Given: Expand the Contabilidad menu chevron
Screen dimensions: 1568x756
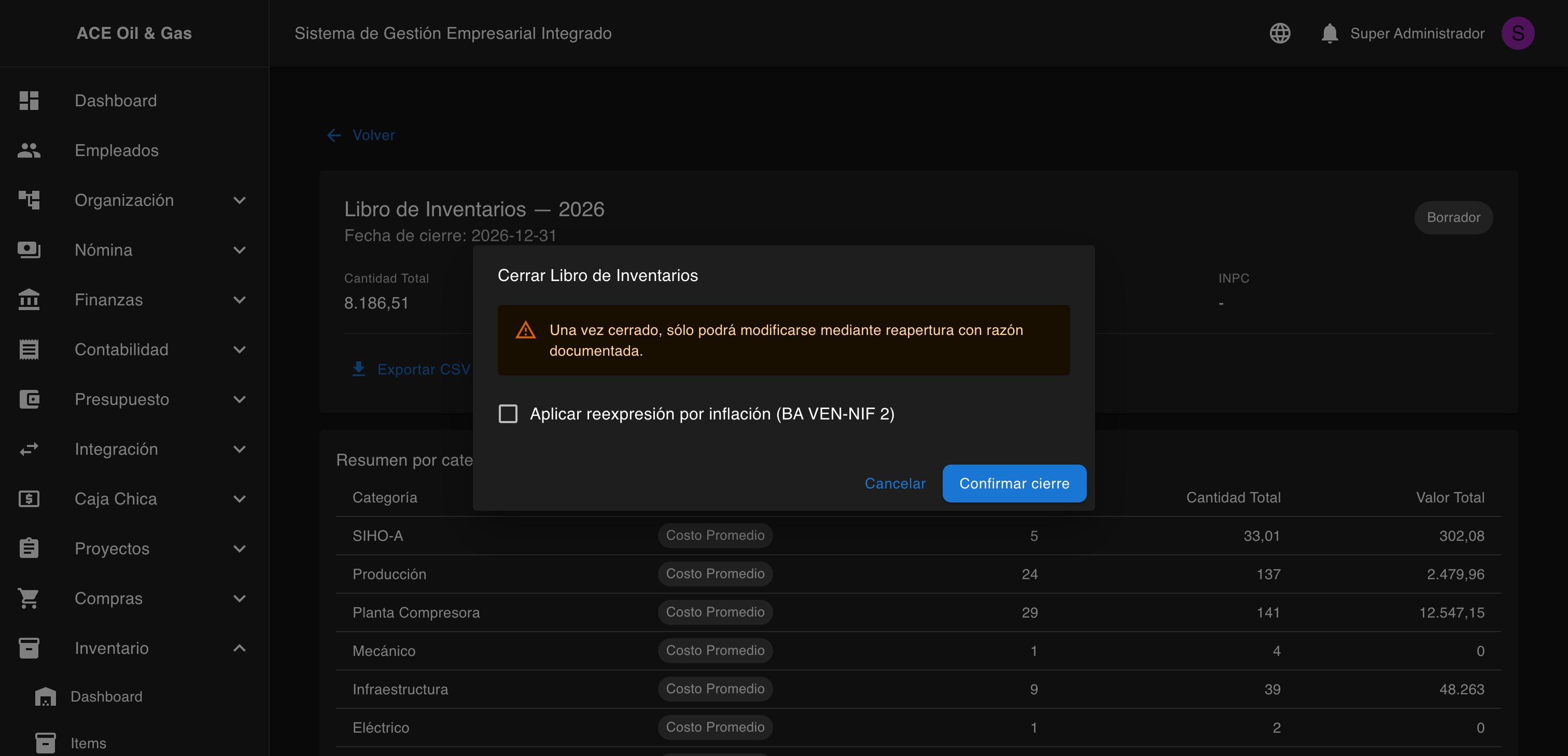Looking at the screenshot, I should tap(239, 350).
